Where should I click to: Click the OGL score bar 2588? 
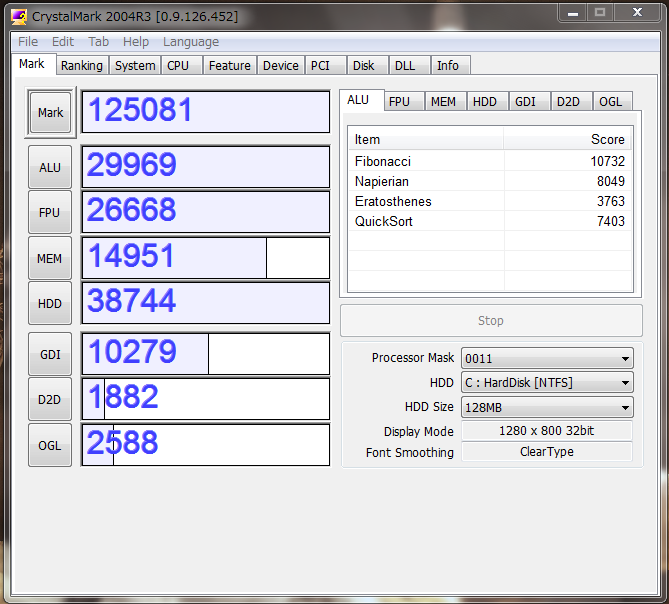pos(206,444)
